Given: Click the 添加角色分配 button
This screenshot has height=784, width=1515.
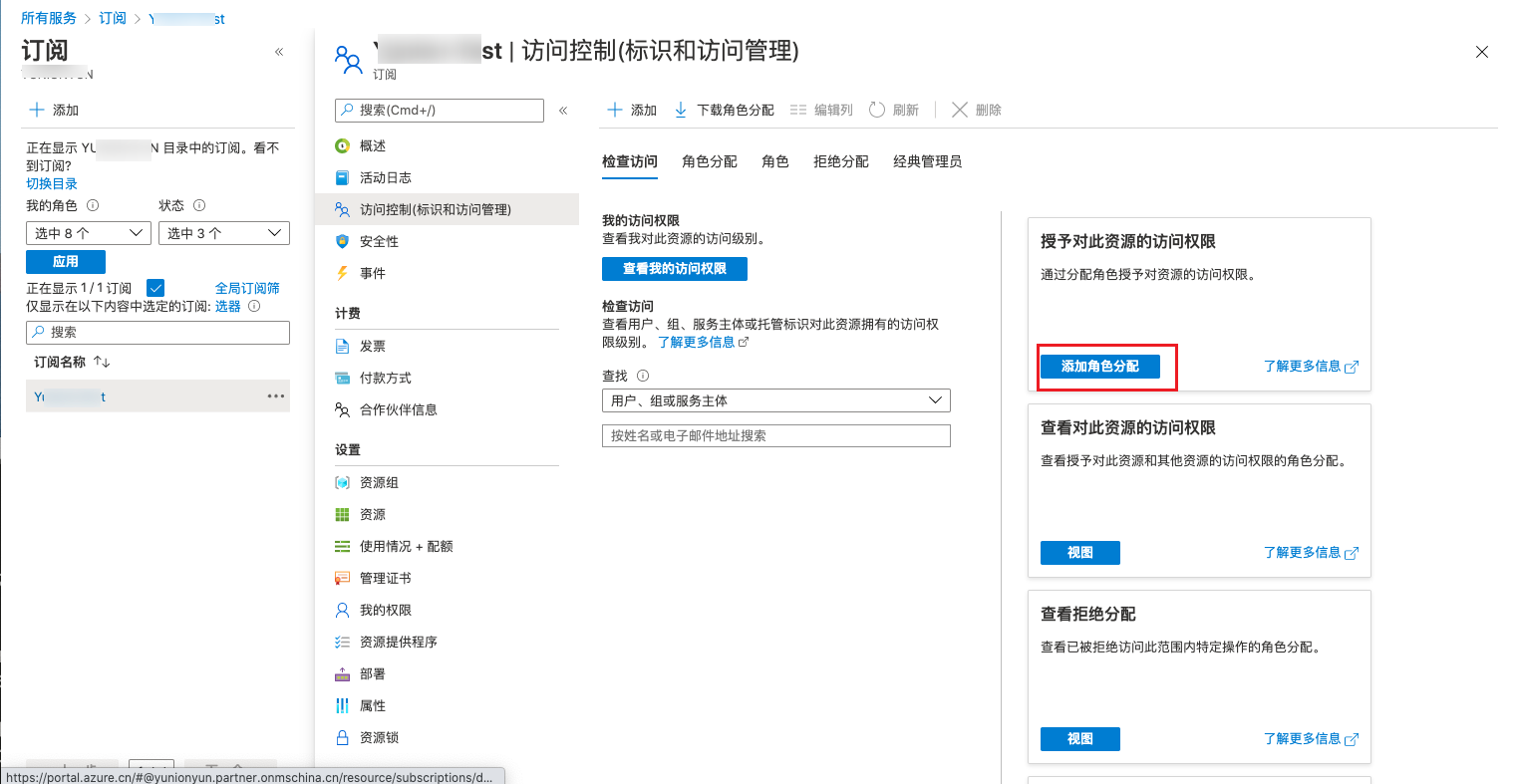Looking at the screenshot, I should [x=1099, y=367].
